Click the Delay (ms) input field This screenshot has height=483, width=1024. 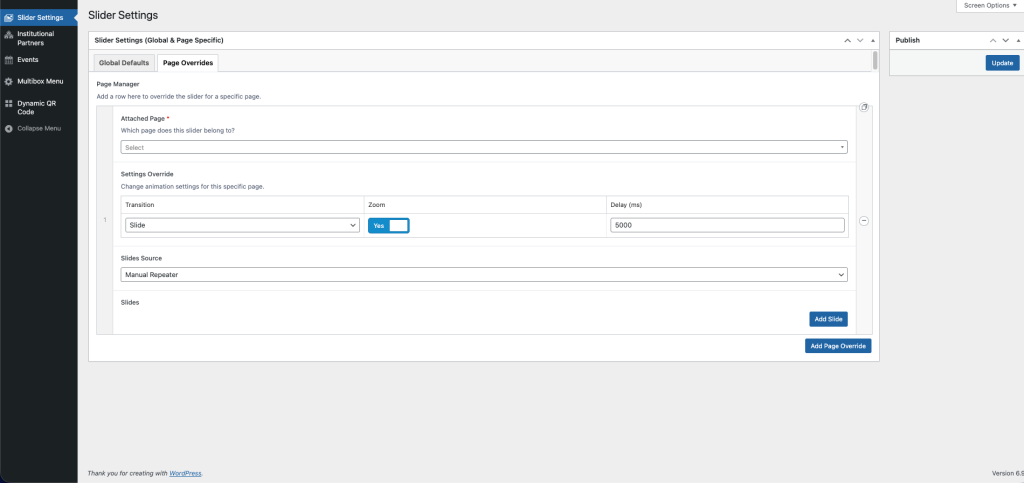click(x=728, y=226)
